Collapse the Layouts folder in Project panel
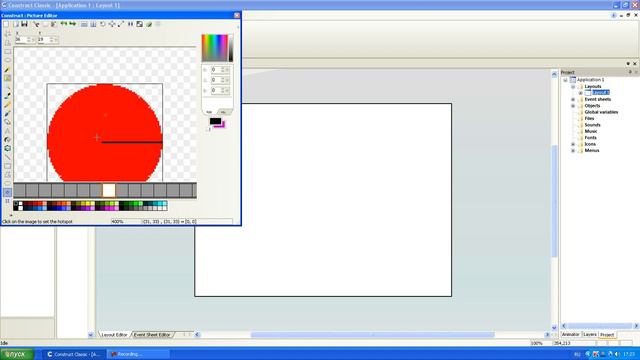 pyautogui.click(x=573, y=87)
